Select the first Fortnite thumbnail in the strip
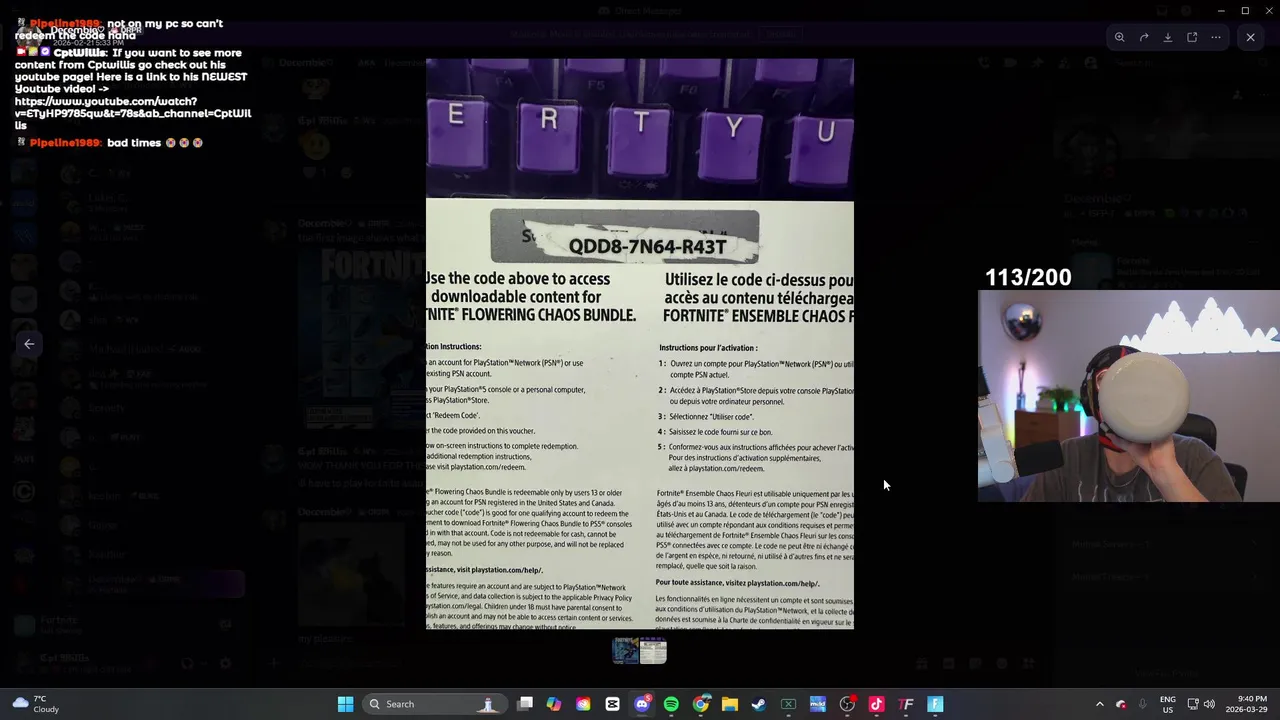Screen dimensions: 1280x720 [626, 651]
